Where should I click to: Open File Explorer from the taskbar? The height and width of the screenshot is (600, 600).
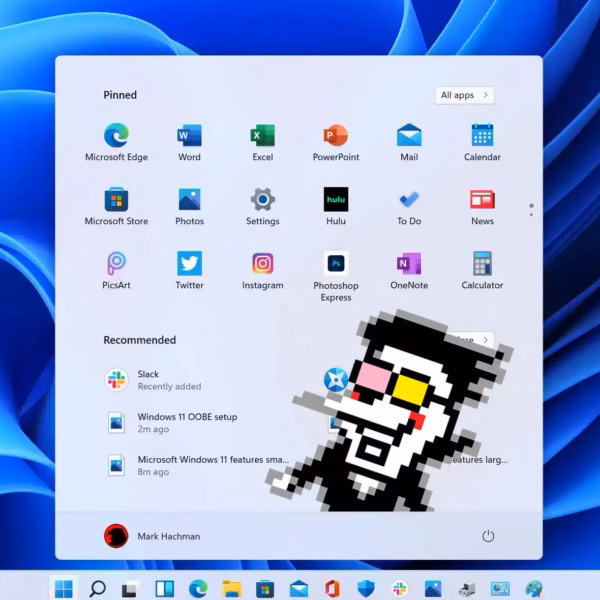[232, 589]
